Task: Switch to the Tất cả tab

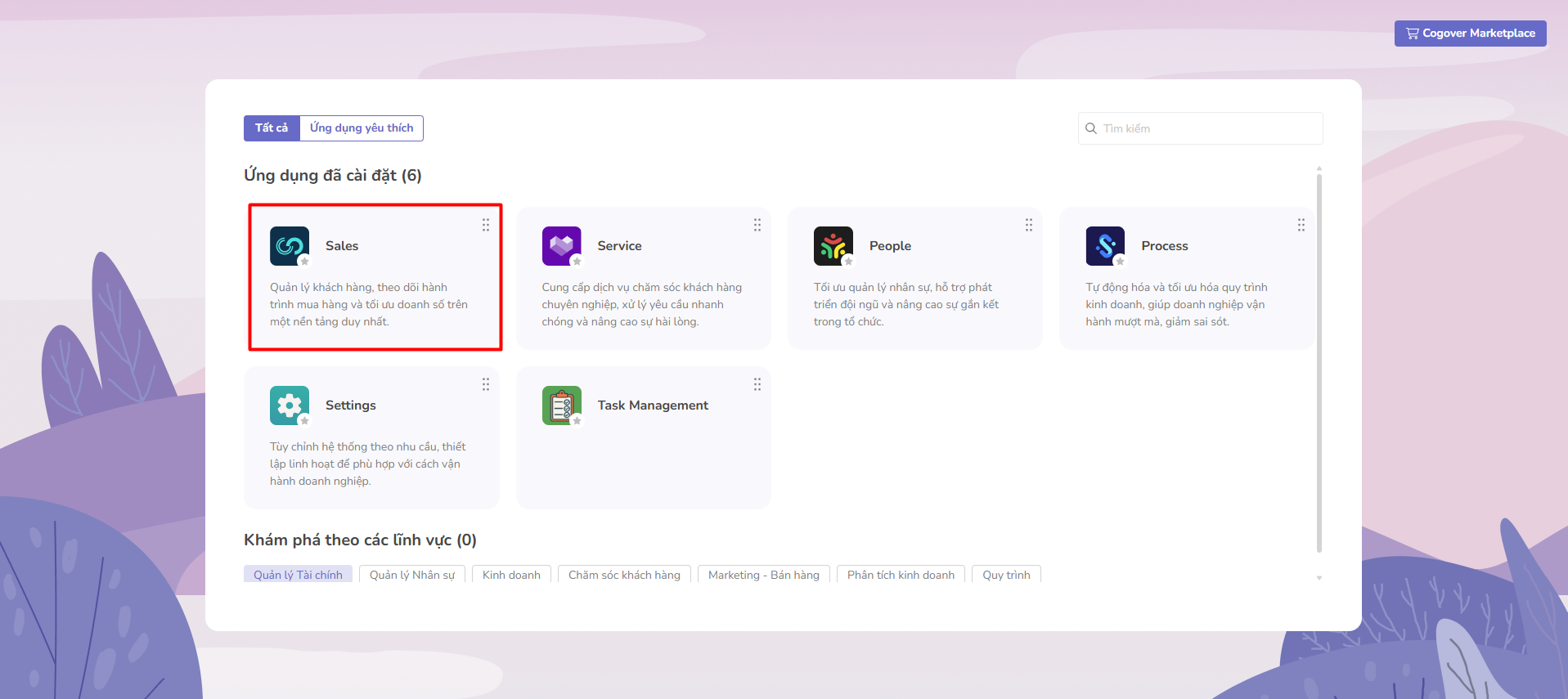Action: click(x=272, y=128)
